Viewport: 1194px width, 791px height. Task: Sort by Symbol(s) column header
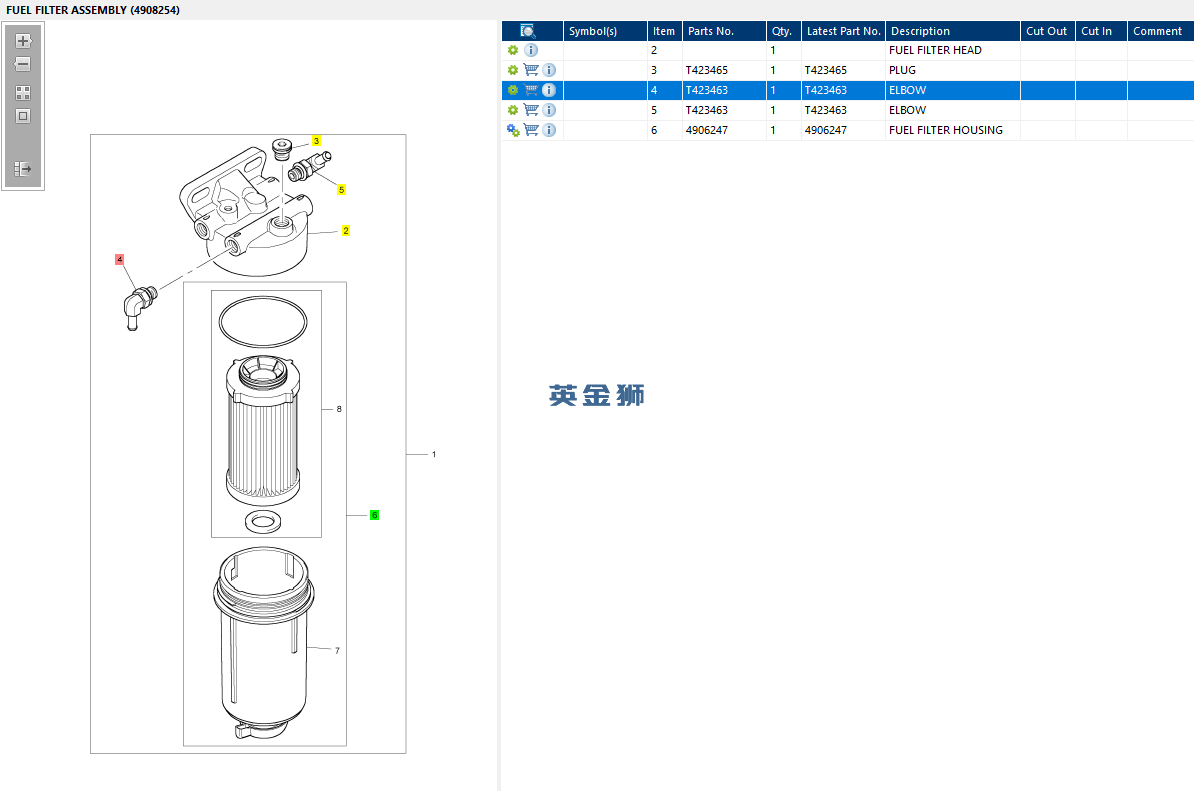(x=605, y=31)
